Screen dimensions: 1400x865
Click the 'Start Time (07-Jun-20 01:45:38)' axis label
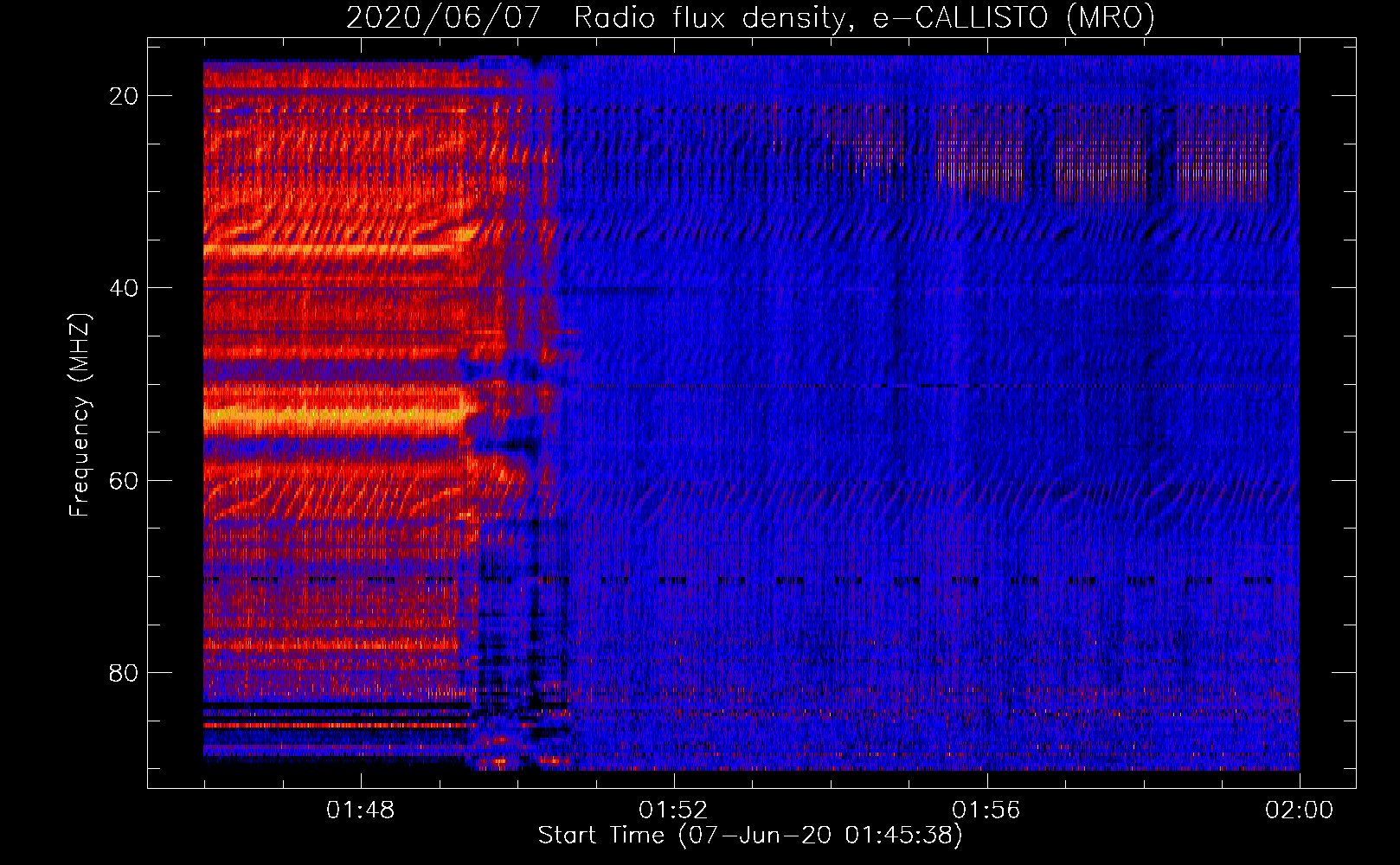click(750, 836)
